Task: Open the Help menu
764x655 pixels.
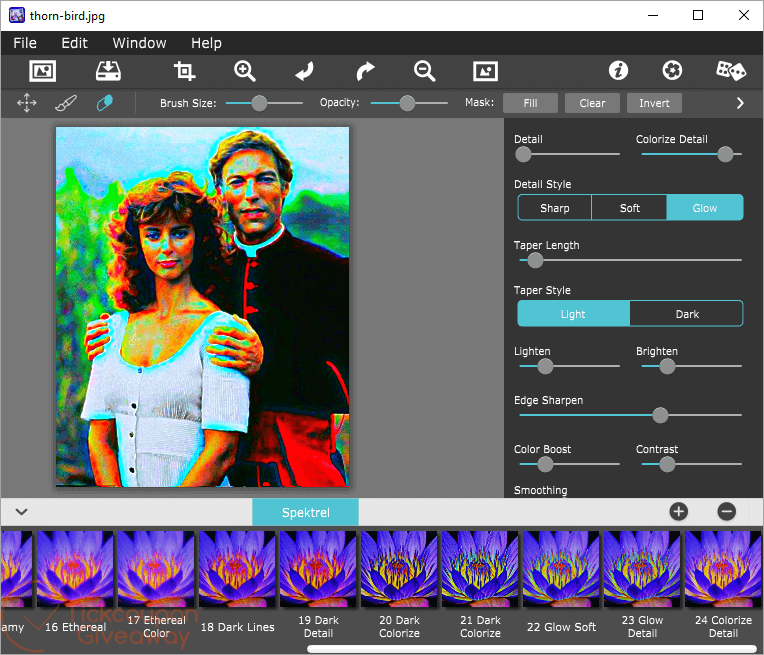Action: click(x=206, y=43)
